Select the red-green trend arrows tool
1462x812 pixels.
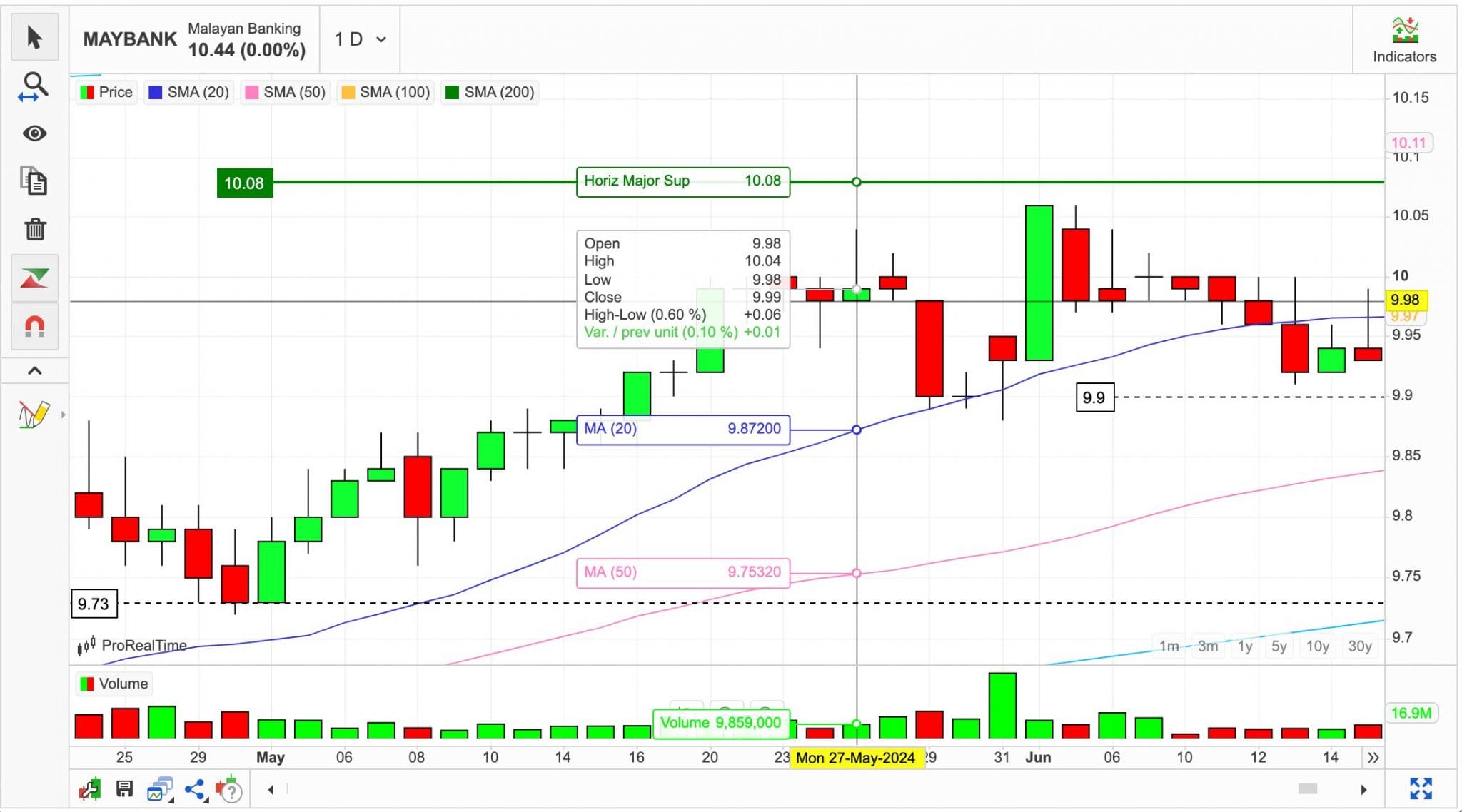[34, 278]
